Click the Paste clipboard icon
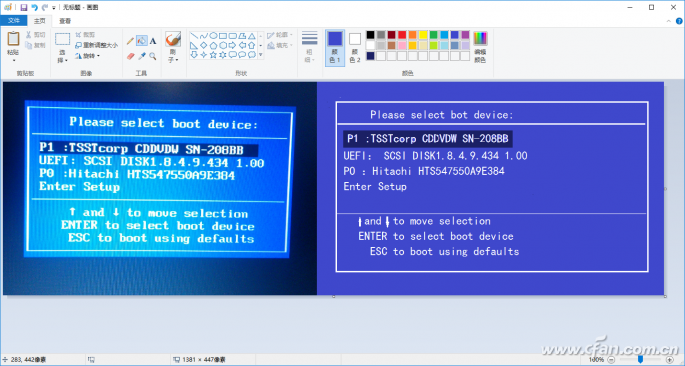This screenshot has height=366, width=685. click(x=13, y=38)
